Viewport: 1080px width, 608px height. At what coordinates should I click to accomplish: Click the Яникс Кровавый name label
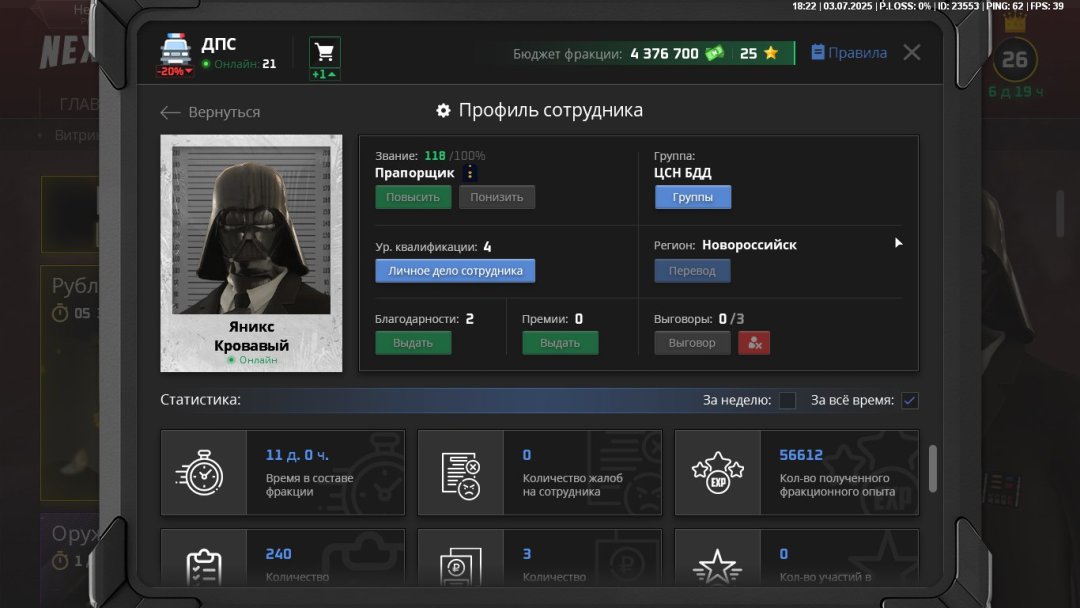pos(251,336)
